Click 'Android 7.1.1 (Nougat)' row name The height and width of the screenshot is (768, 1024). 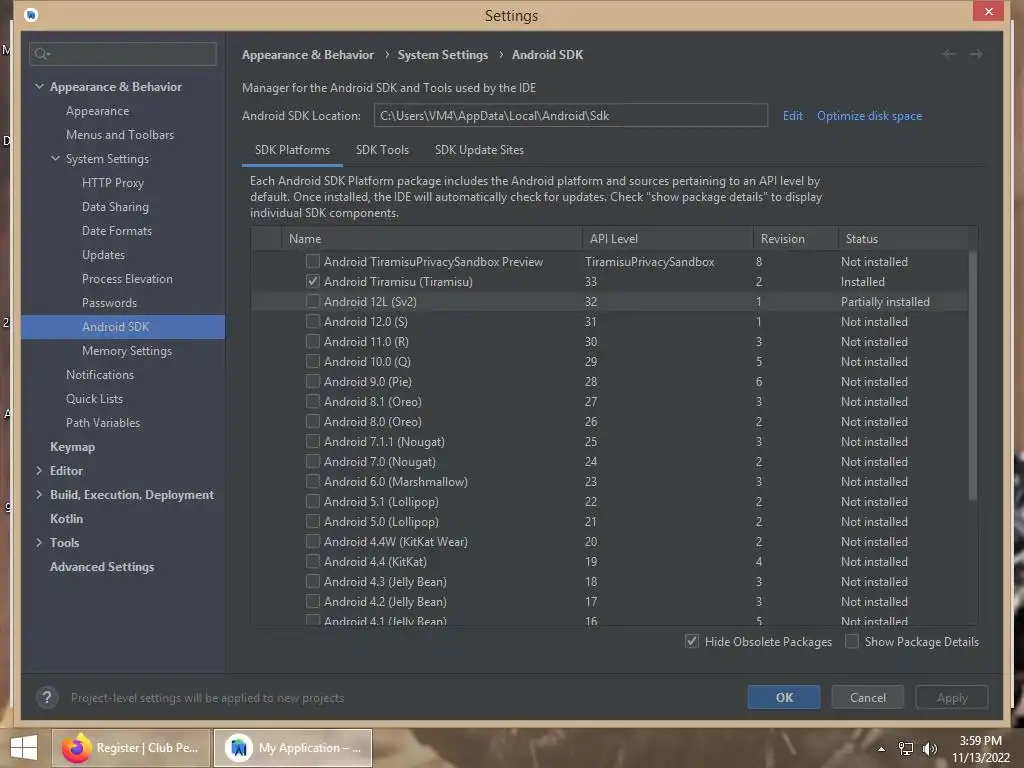pyautogui.click(x=384, y=441)
